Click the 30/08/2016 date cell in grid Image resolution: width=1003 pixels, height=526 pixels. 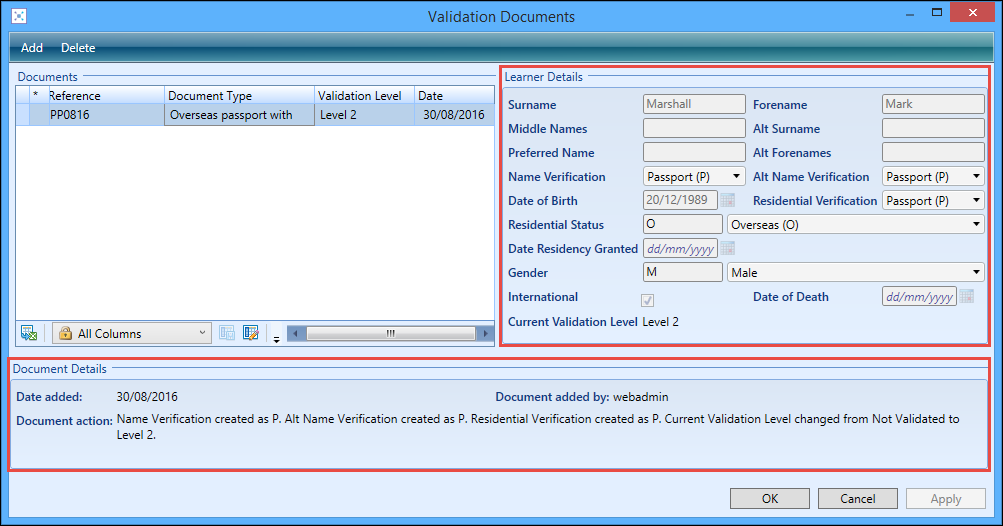pyautogui.click(x=454, y=115)
